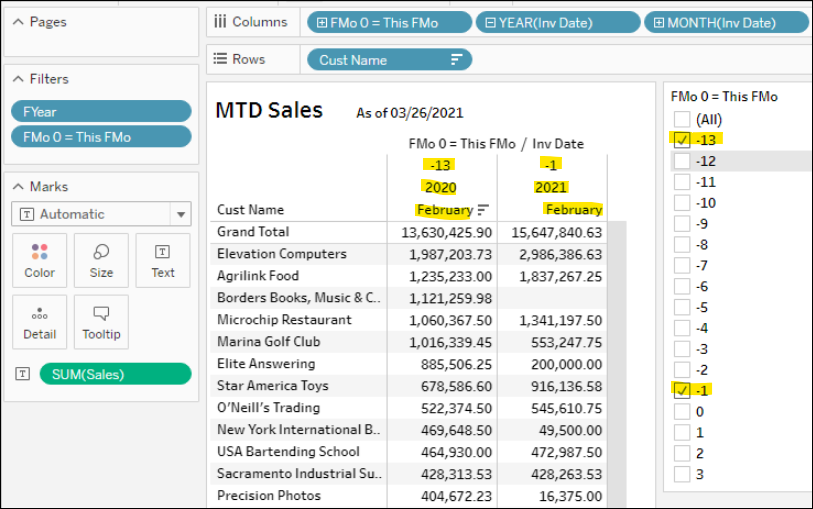Uncheck the -13 filter checkbox
This screenshot has width=813, height=509.
[682, 140]
